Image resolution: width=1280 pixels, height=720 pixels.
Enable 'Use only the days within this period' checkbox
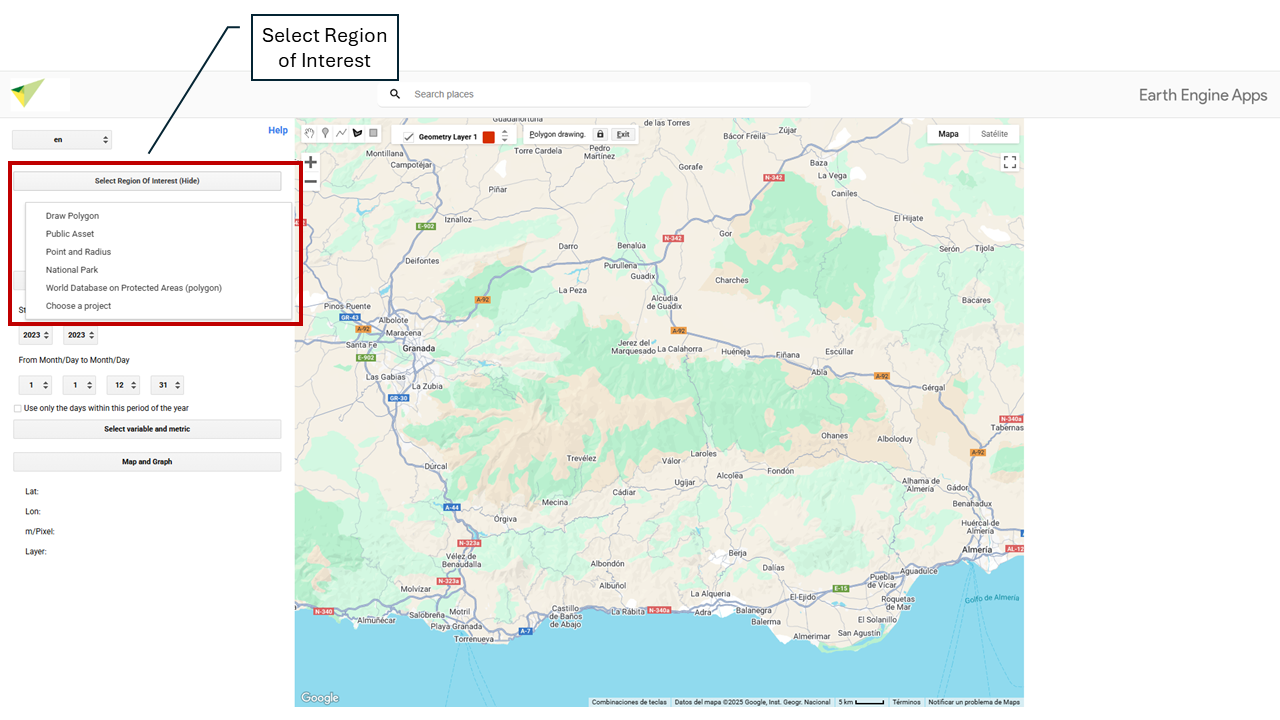18,408
